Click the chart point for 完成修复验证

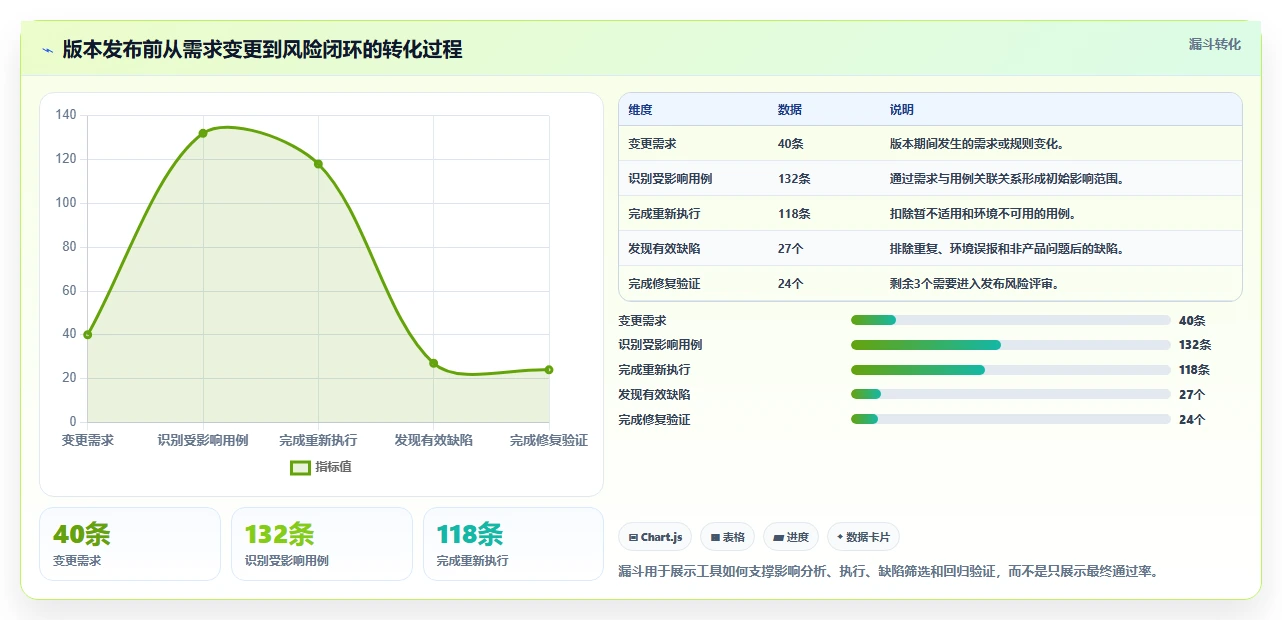tap(549, 370)
